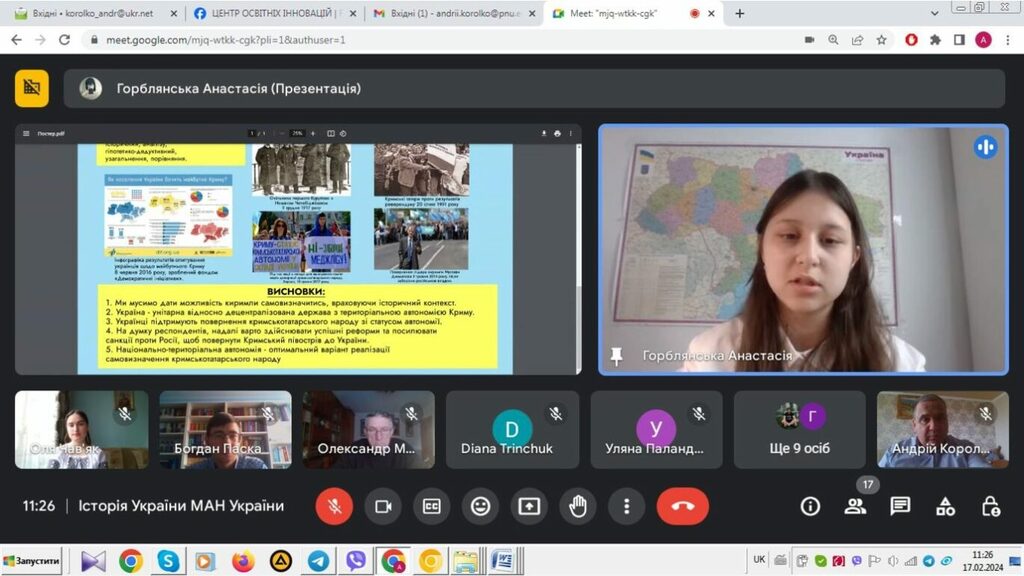Open host controls lock icon
The image size is (1024, 576).
tap(990, 506)
